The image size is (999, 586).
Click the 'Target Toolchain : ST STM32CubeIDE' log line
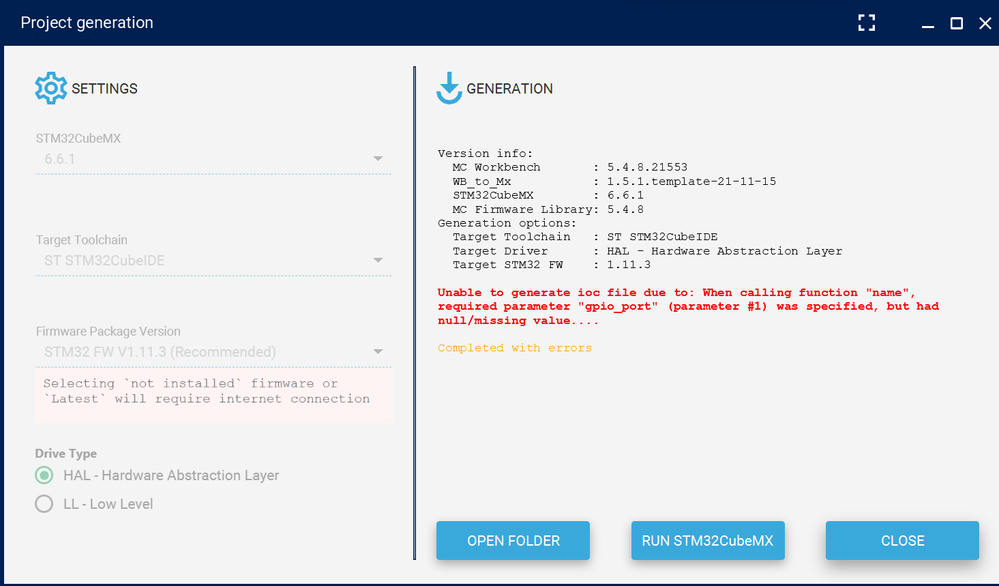585,237
